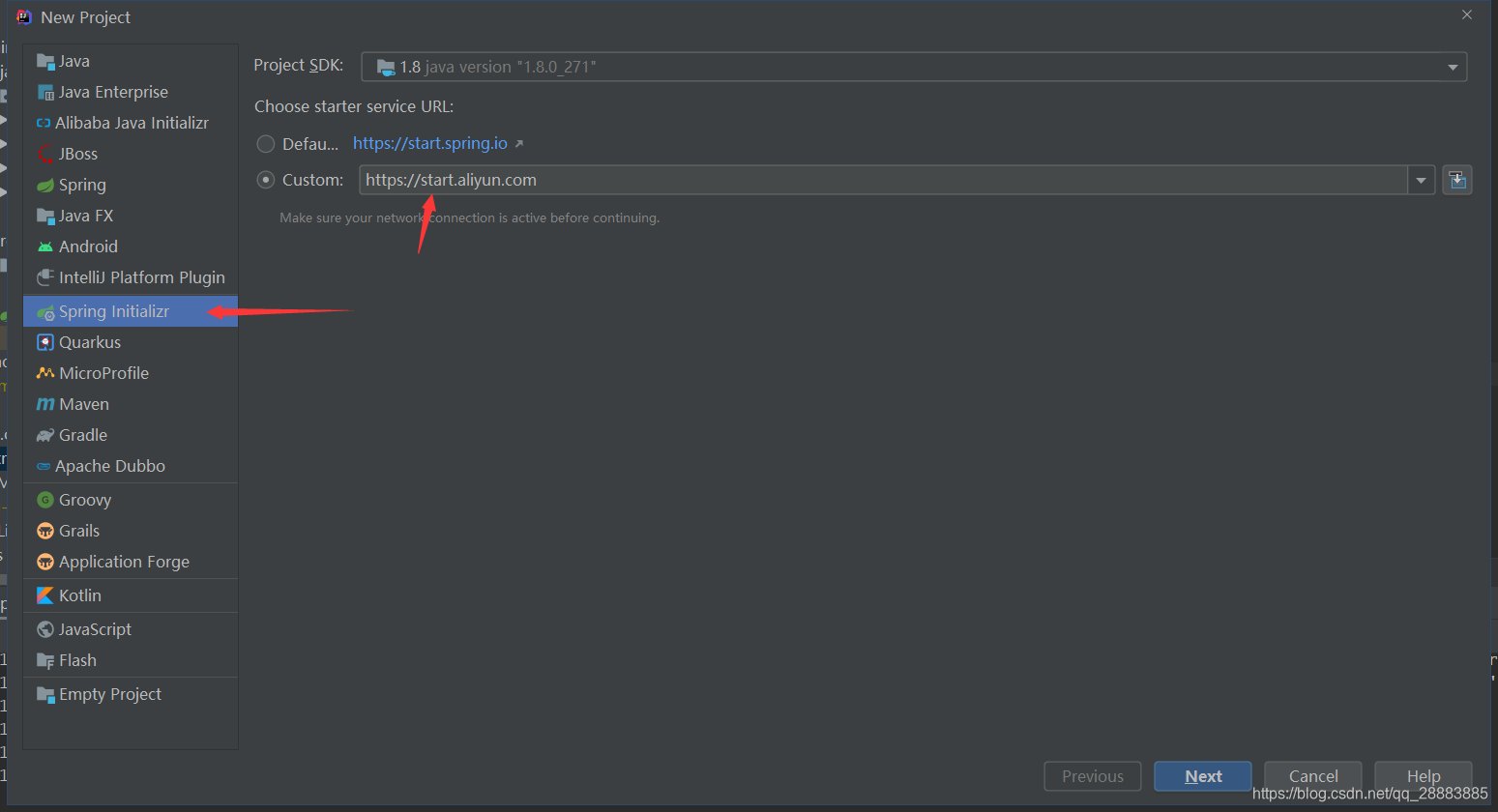The width and height of the screenshot is (1498, 812).
Task: Click the Next button
Action: [1203, 776]
